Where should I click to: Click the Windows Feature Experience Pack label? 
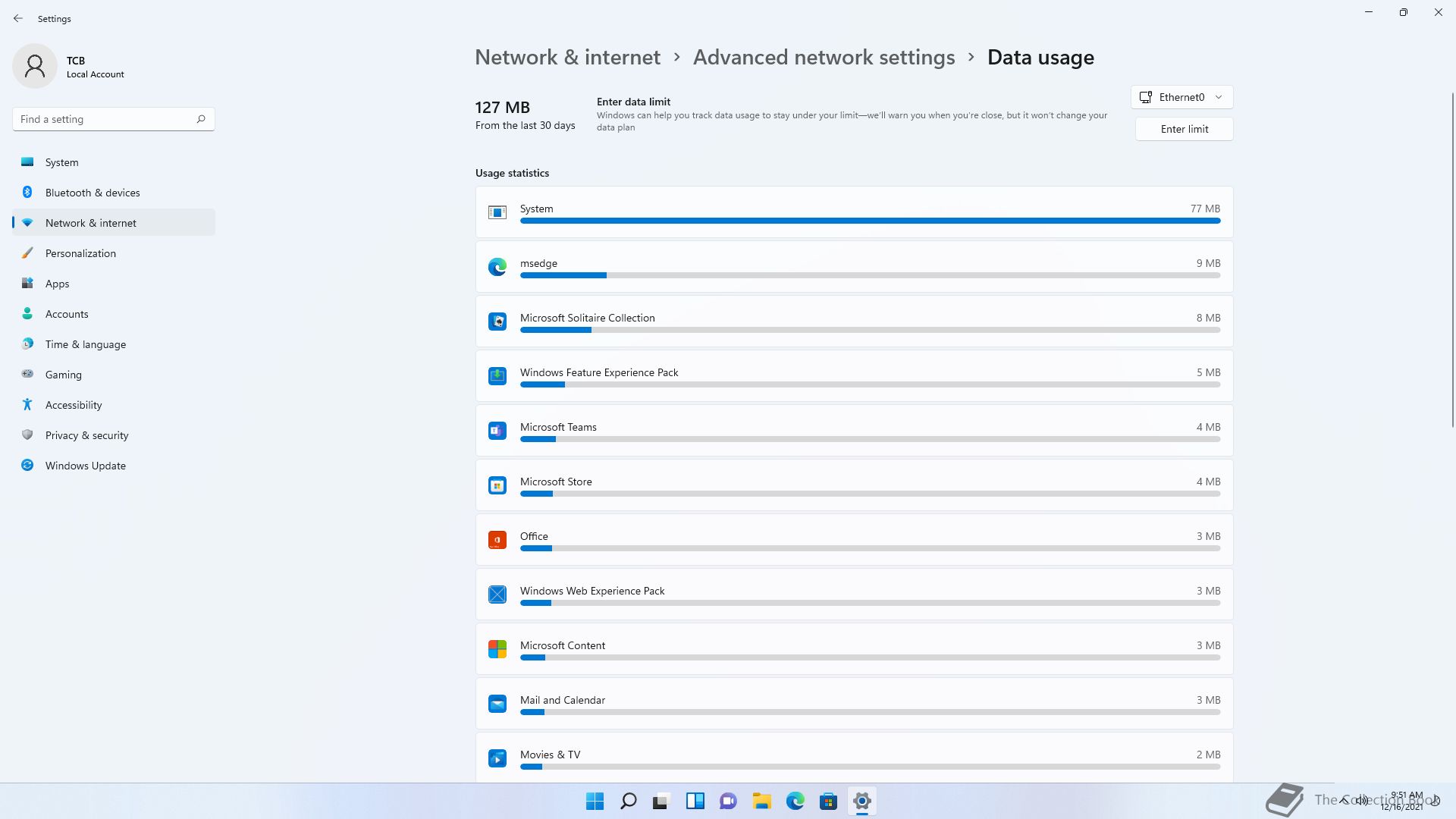(x=599, y=372)
